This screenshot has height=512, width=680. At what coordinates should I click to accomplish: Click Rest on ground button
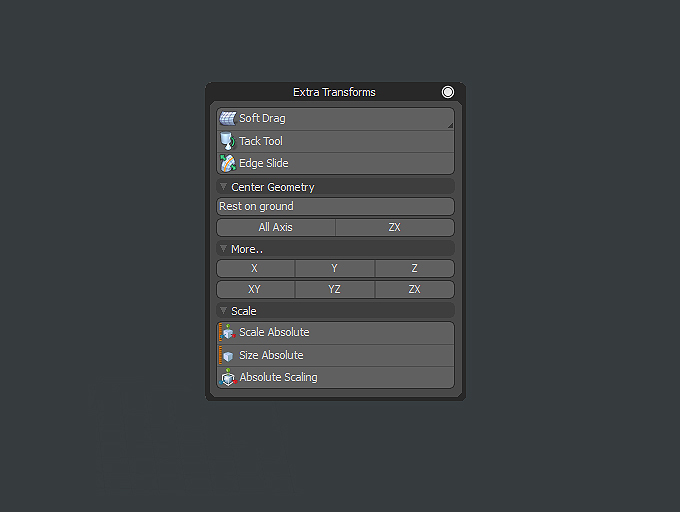[x=335, y=206]
